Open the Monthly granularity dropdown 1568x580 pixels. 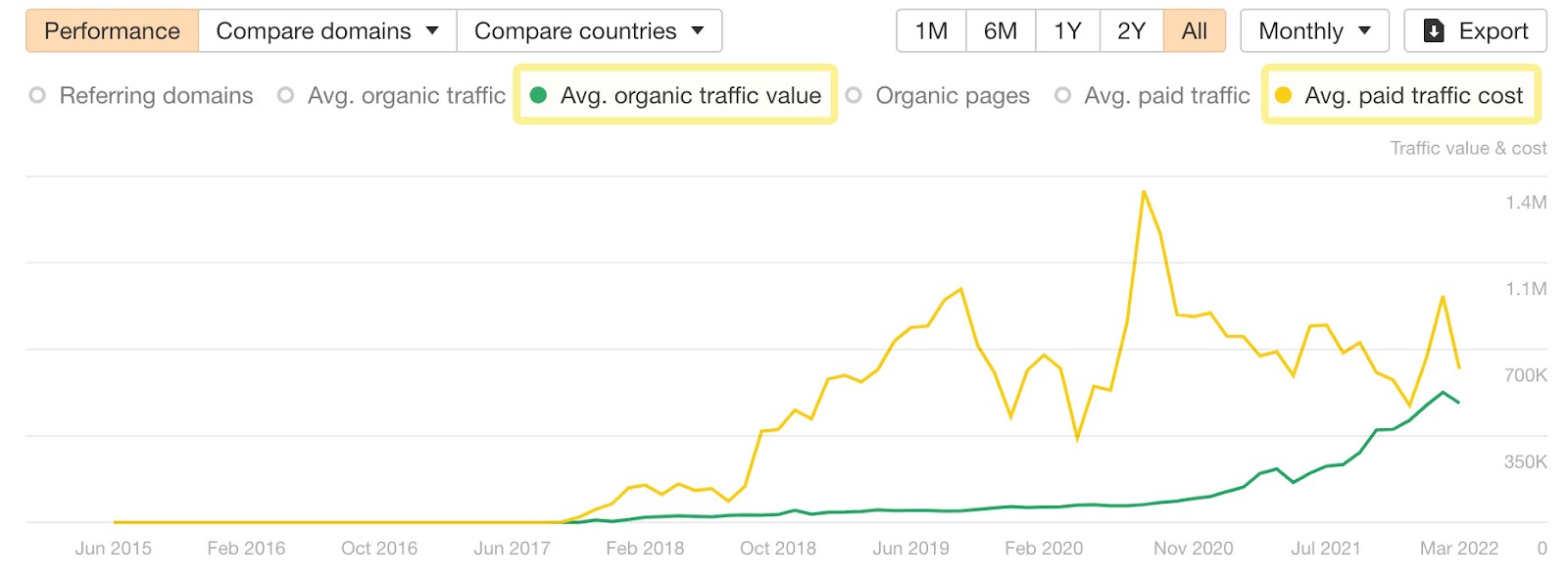1313,30
